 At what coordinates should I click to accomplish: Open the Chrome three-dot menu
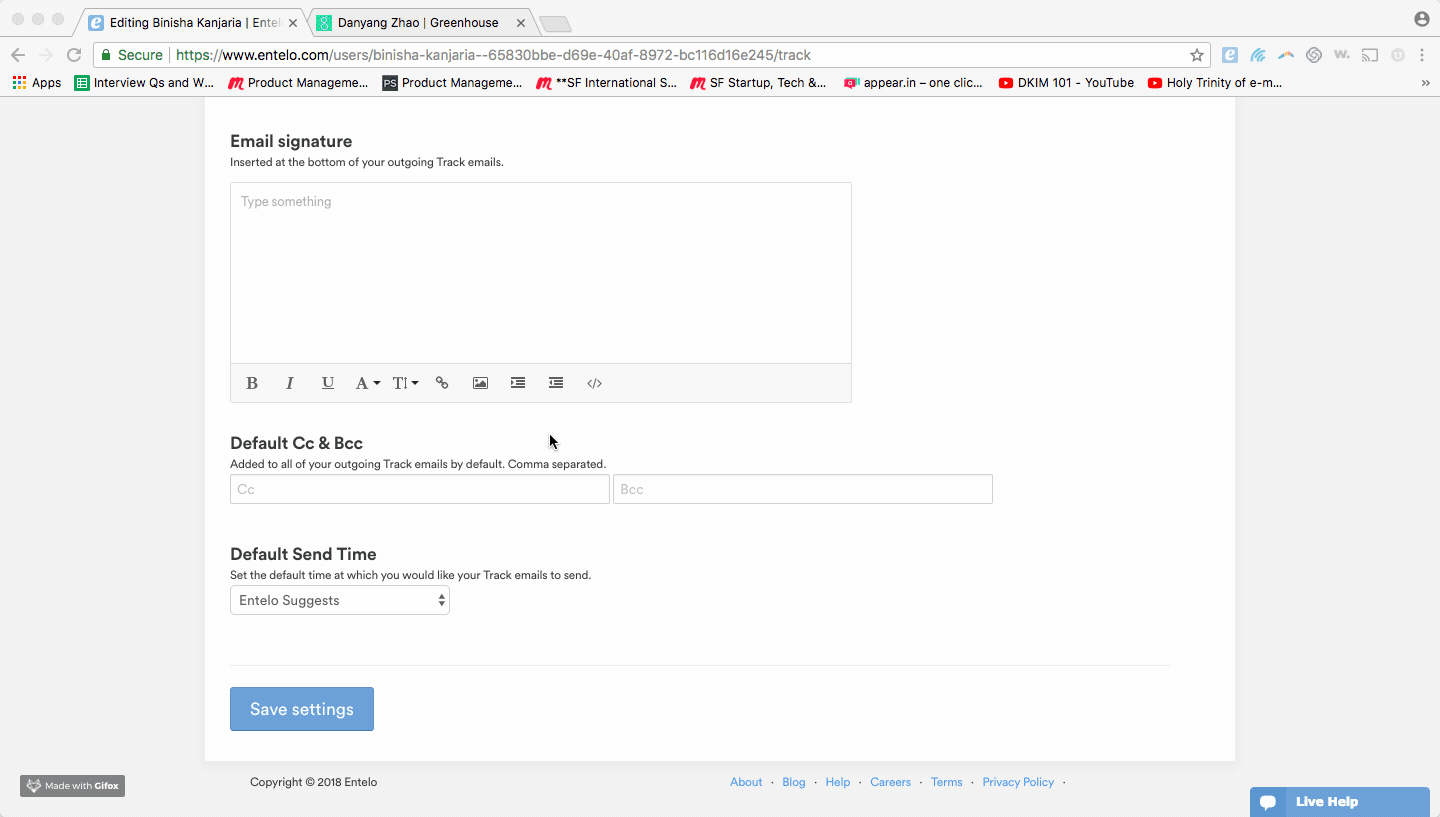[x=1422, y=55]
